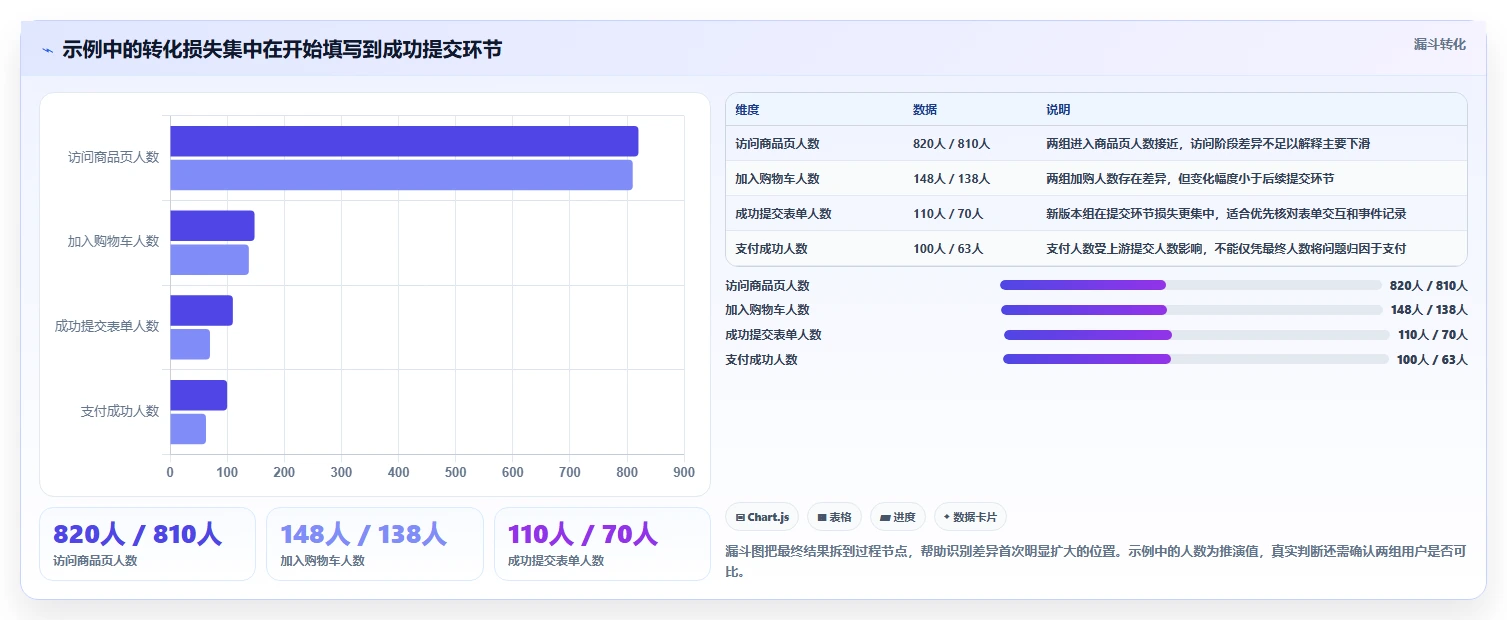Click the note starting 新版本组在提交环节
This screenshot has height=620, width=1507.
1226,214
